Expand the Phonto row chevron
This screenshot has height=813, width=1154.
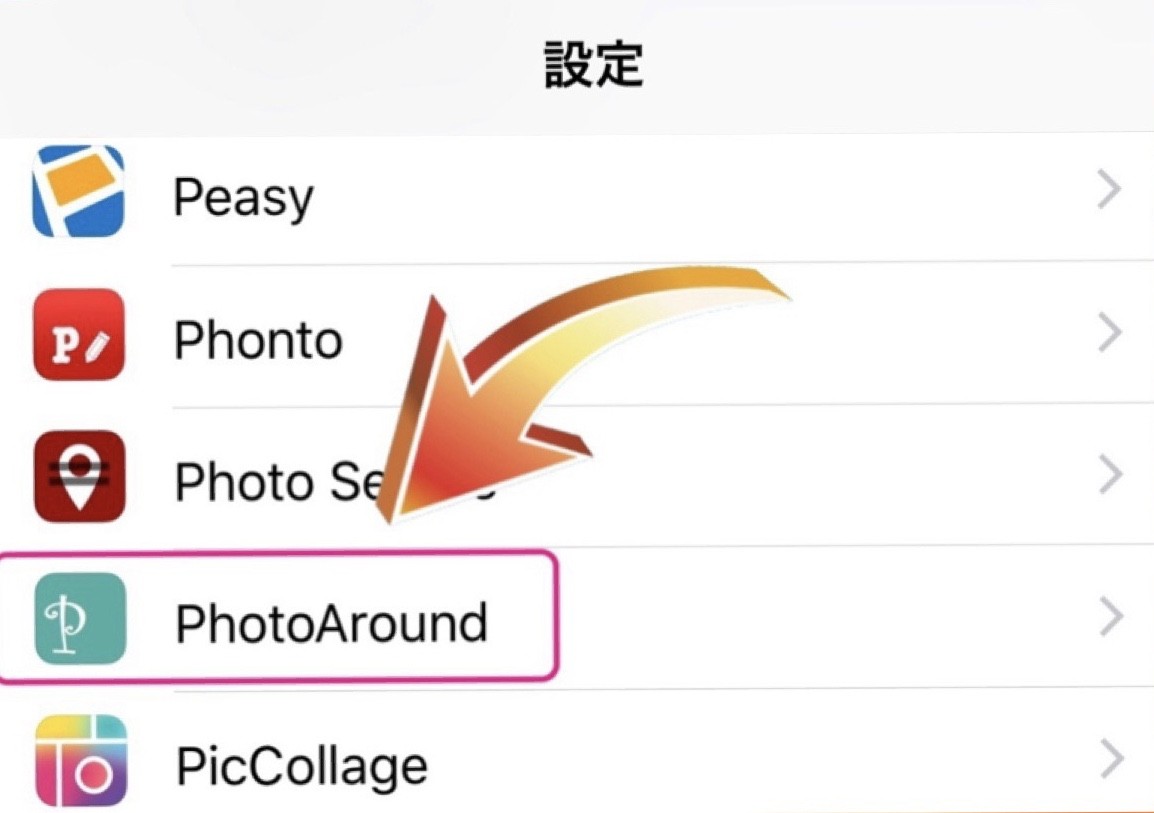[1110, 333]
